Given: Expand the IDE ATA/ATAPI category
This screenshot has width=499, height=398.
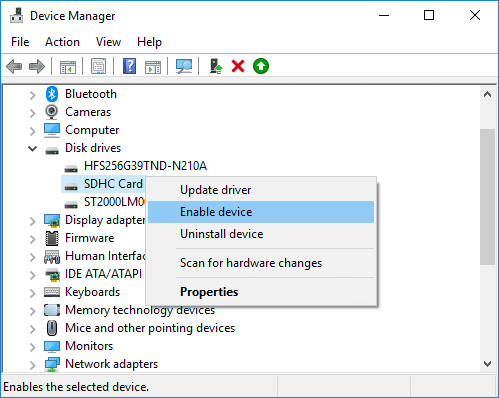Looking at the screenshot, I should click(32, 275).
